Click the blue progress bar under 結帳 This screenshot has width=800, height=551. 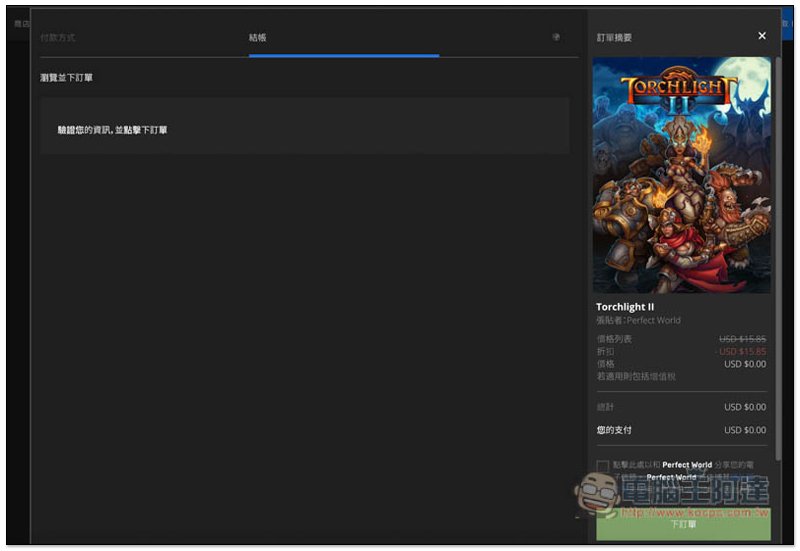(x=343, y=55)
